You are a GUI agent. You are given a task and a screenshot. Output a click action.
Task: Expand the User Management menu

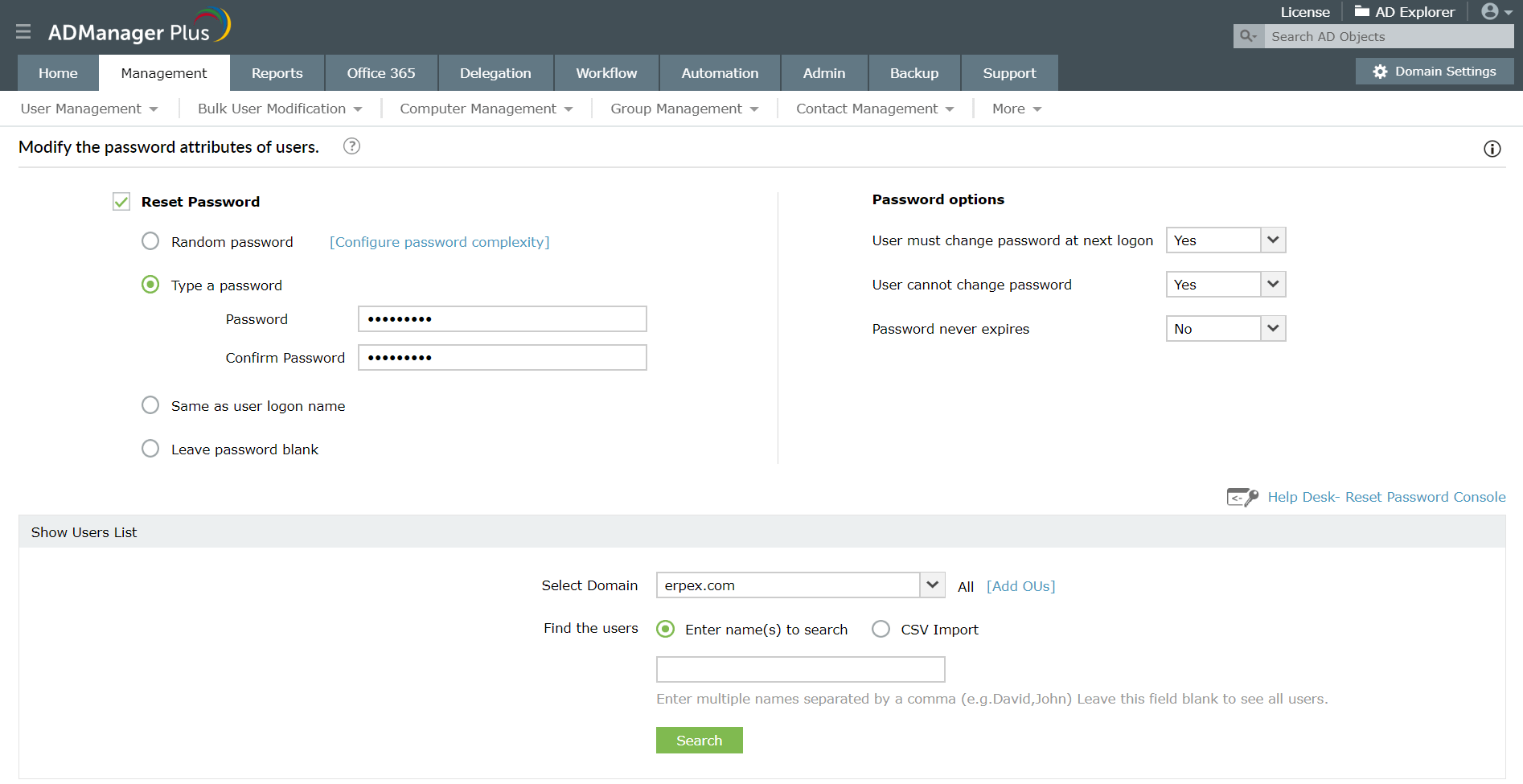(89, 109)
